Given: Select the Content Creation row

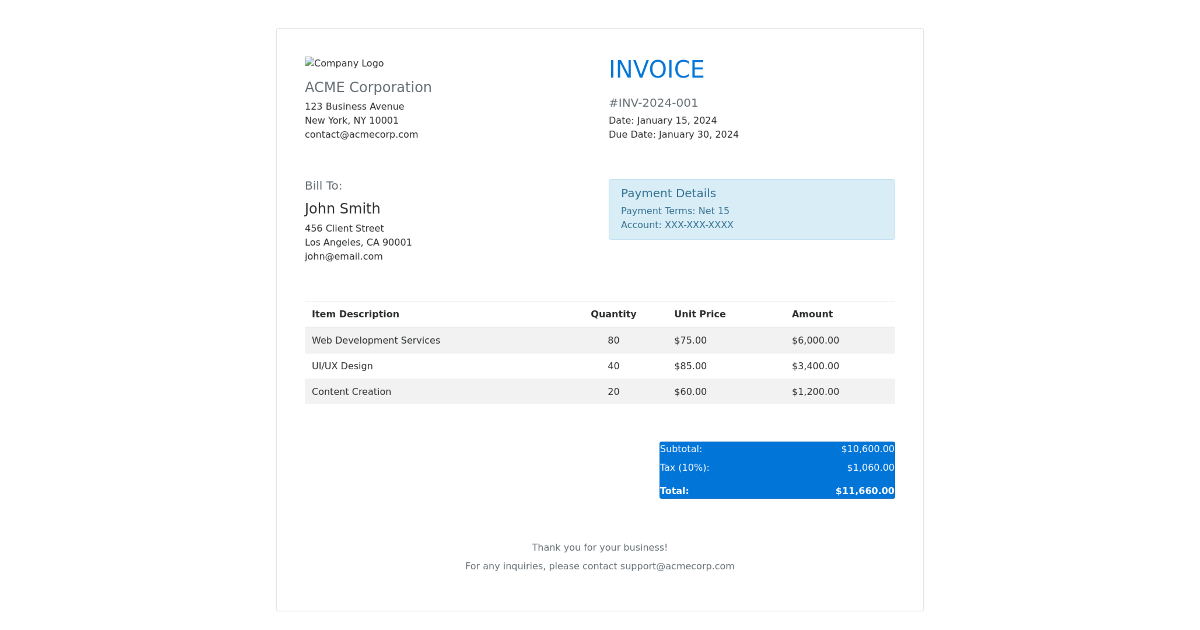Looking at the screenshot, I should tap(599, 391).
